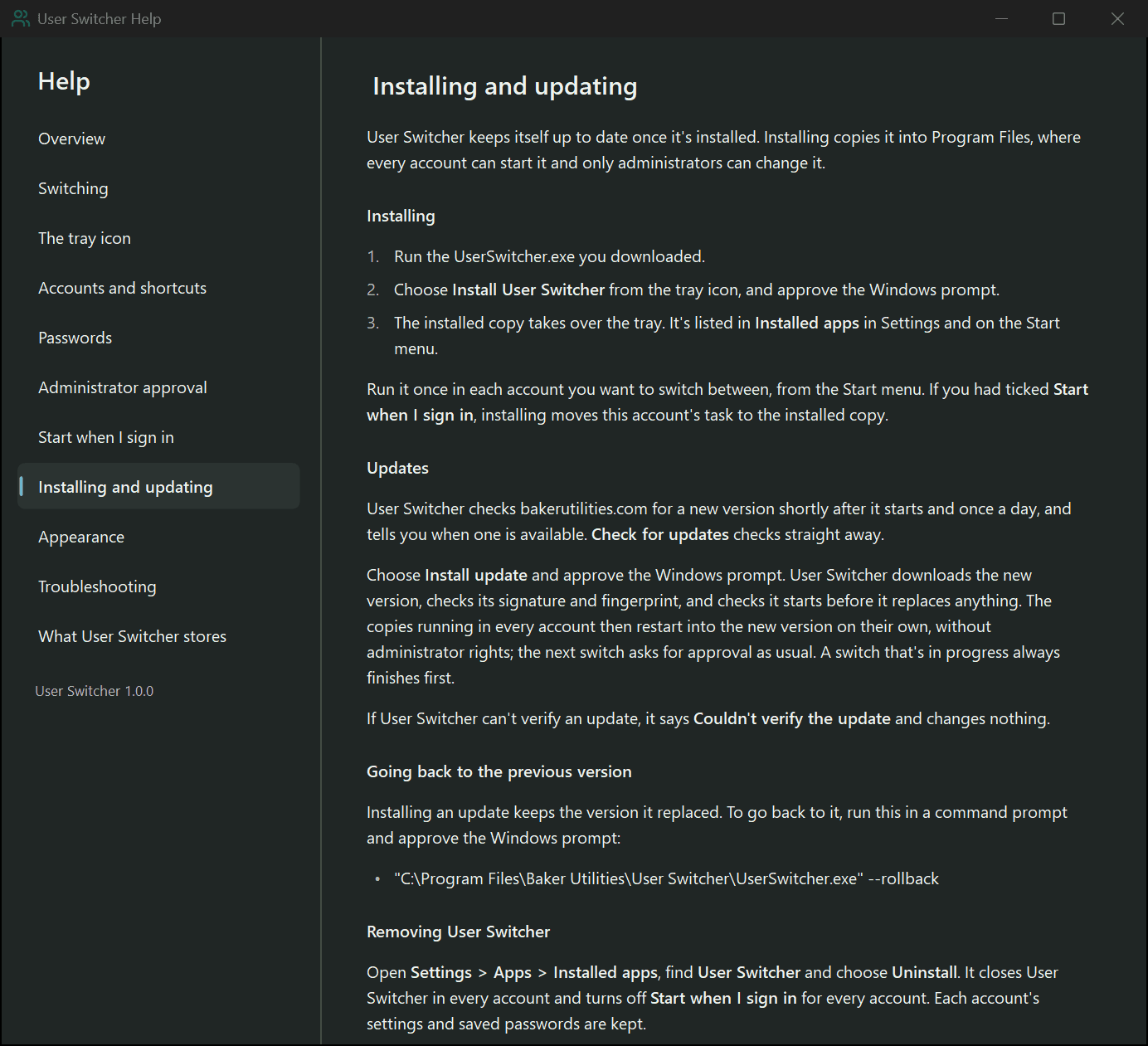
Task: Open the Passwords help topic
Action: tap(158, 338)
